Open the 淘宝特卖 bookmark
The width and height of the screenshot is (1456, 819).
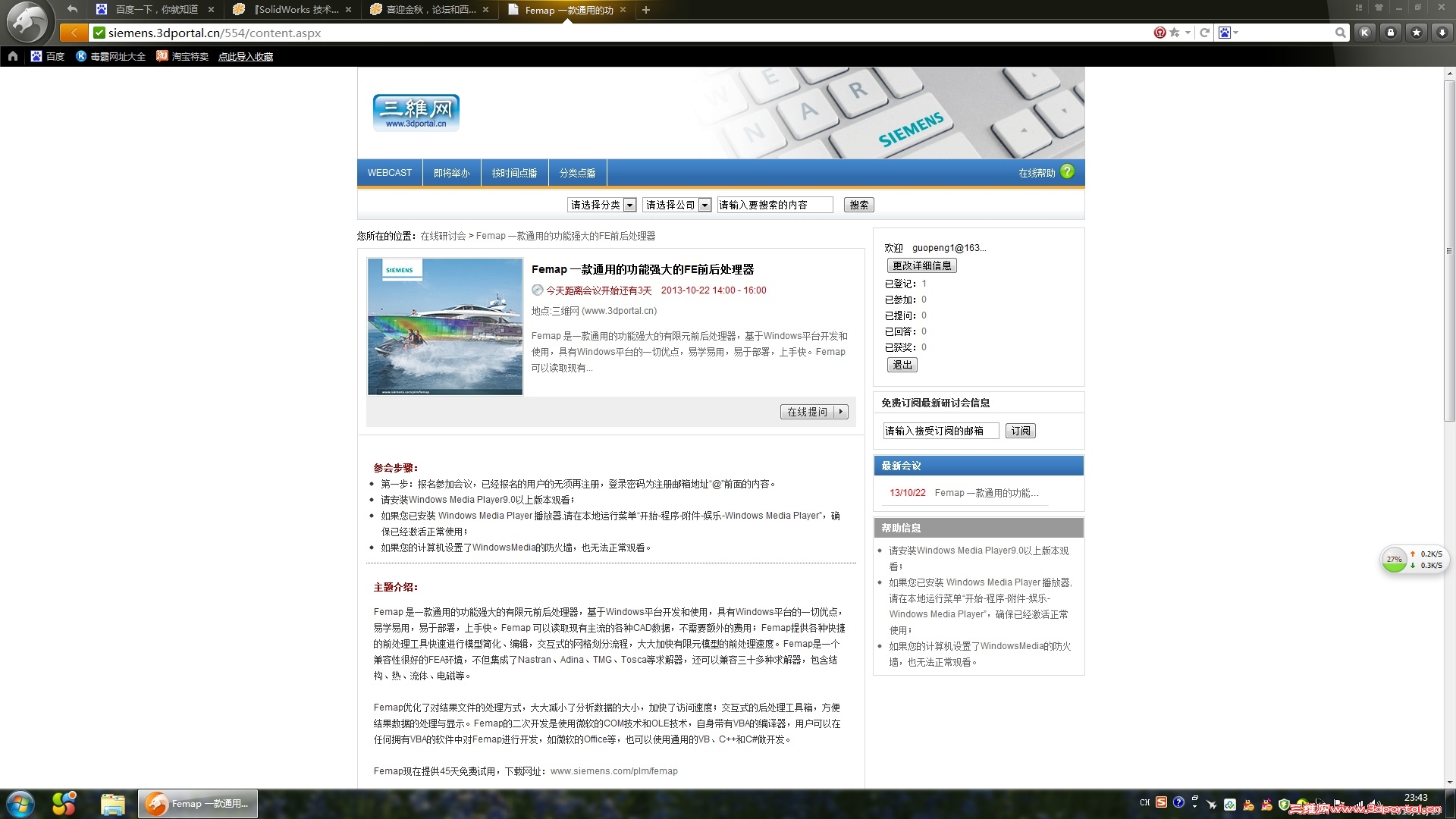coord(182,56)
